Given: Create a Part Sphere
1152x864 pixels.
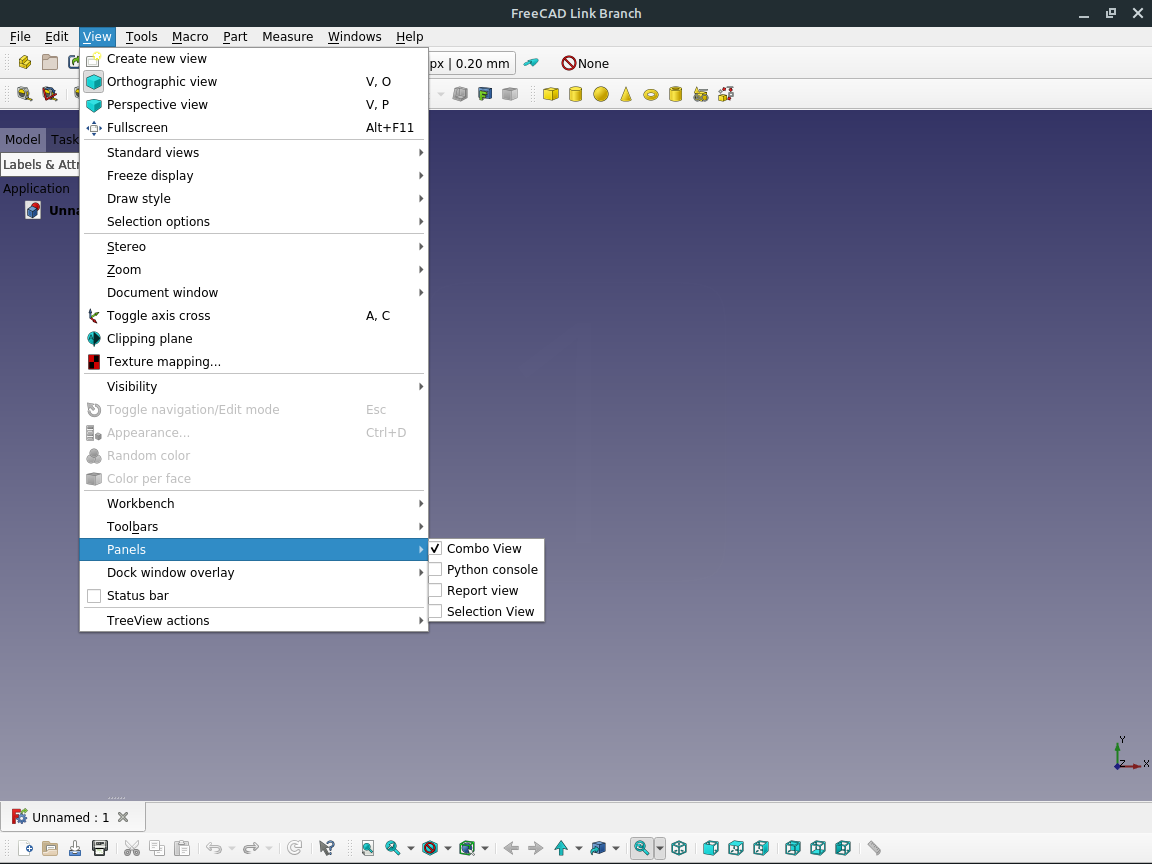Looking at the screenshot, I should pyautogui.click(x=600, y=93).
